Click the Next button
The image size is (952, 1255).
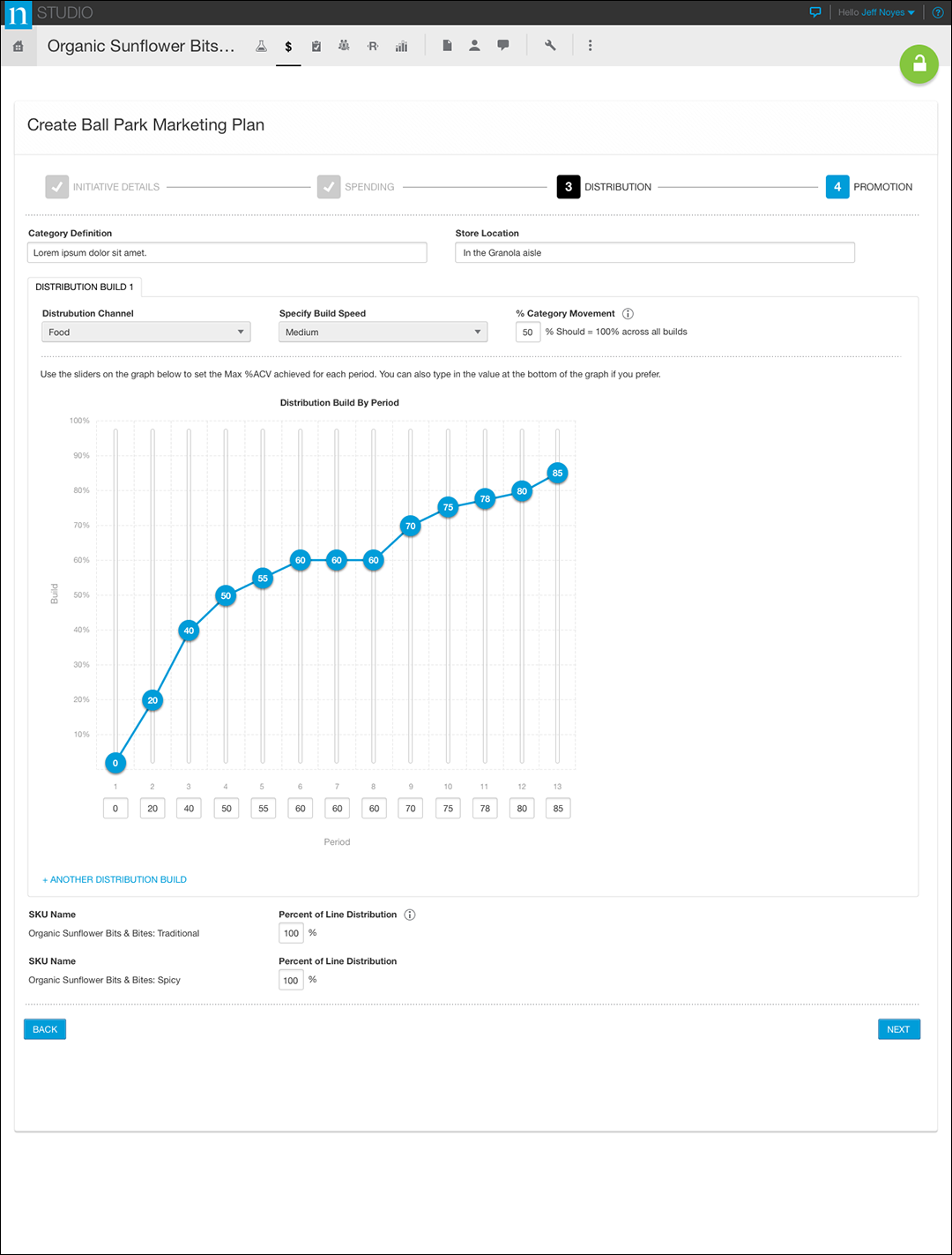tap(899, 1029)
